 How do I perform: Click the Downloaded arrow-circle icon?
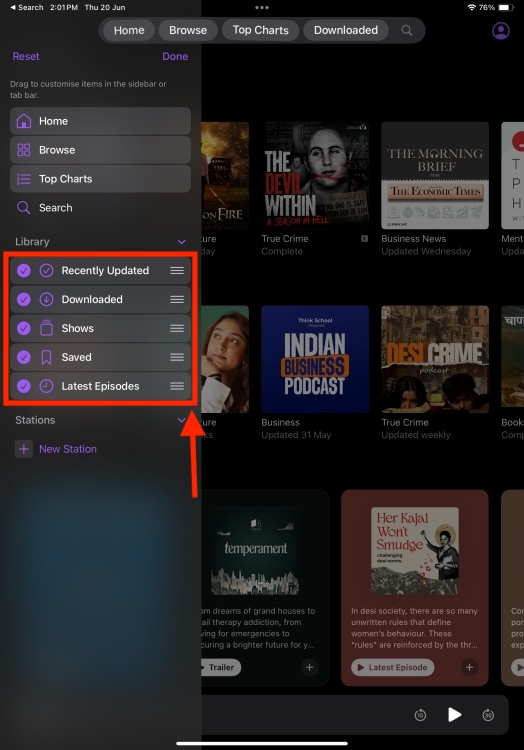46,299
